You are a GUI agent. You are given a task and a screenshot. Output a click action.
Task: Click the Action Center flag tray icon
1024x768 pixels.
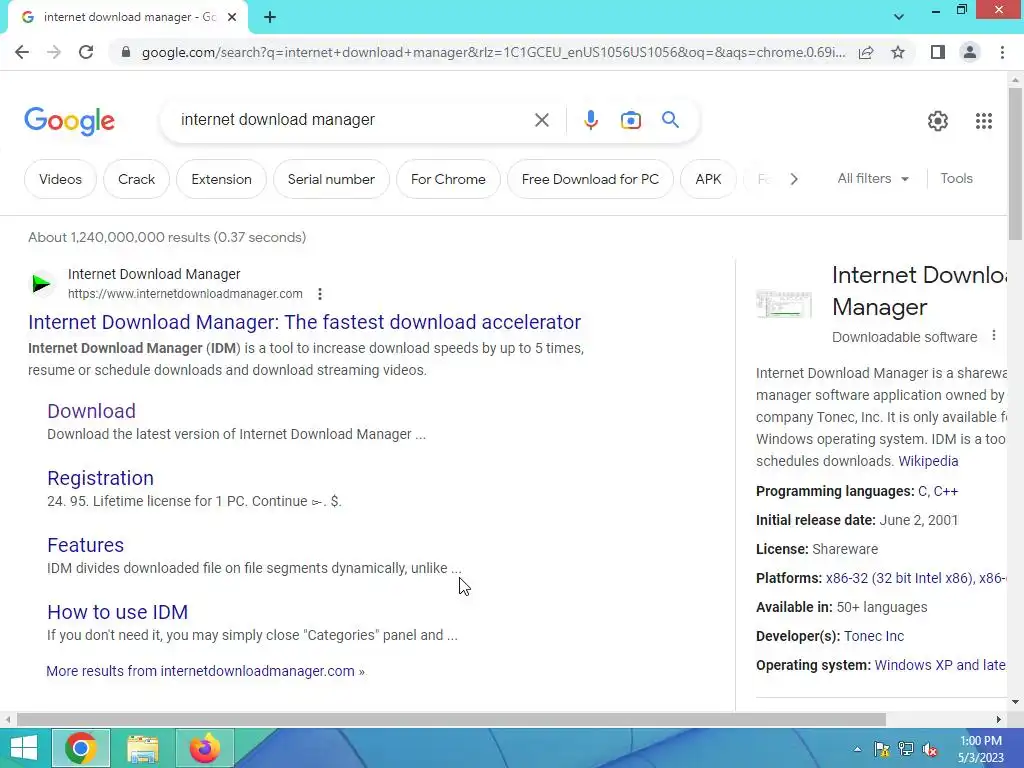[882, 749]
